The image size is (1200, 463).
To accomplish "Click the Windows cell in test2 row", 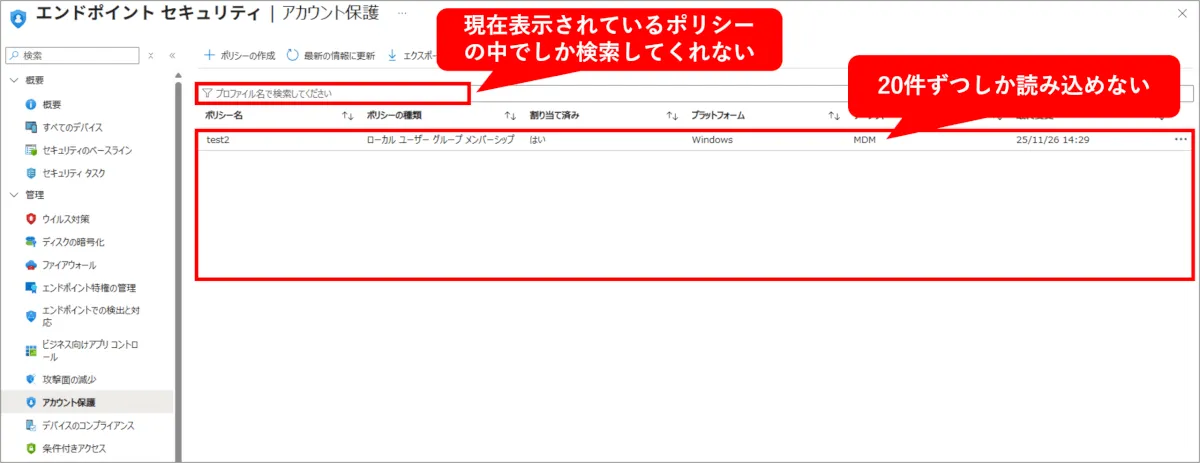I will pos(712,140).
